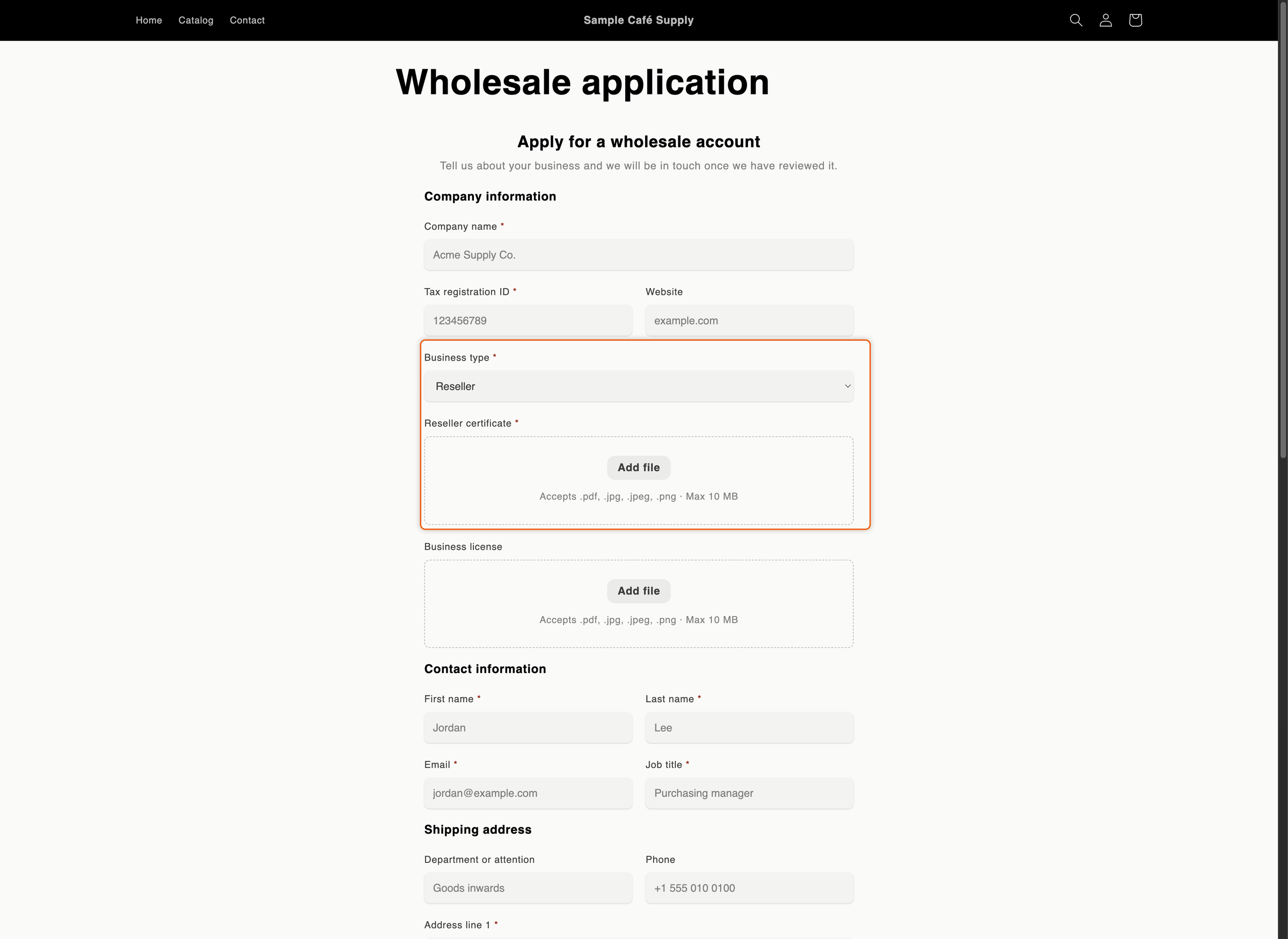
Task: Focus the Phone input field
Action: pos(749,888)
